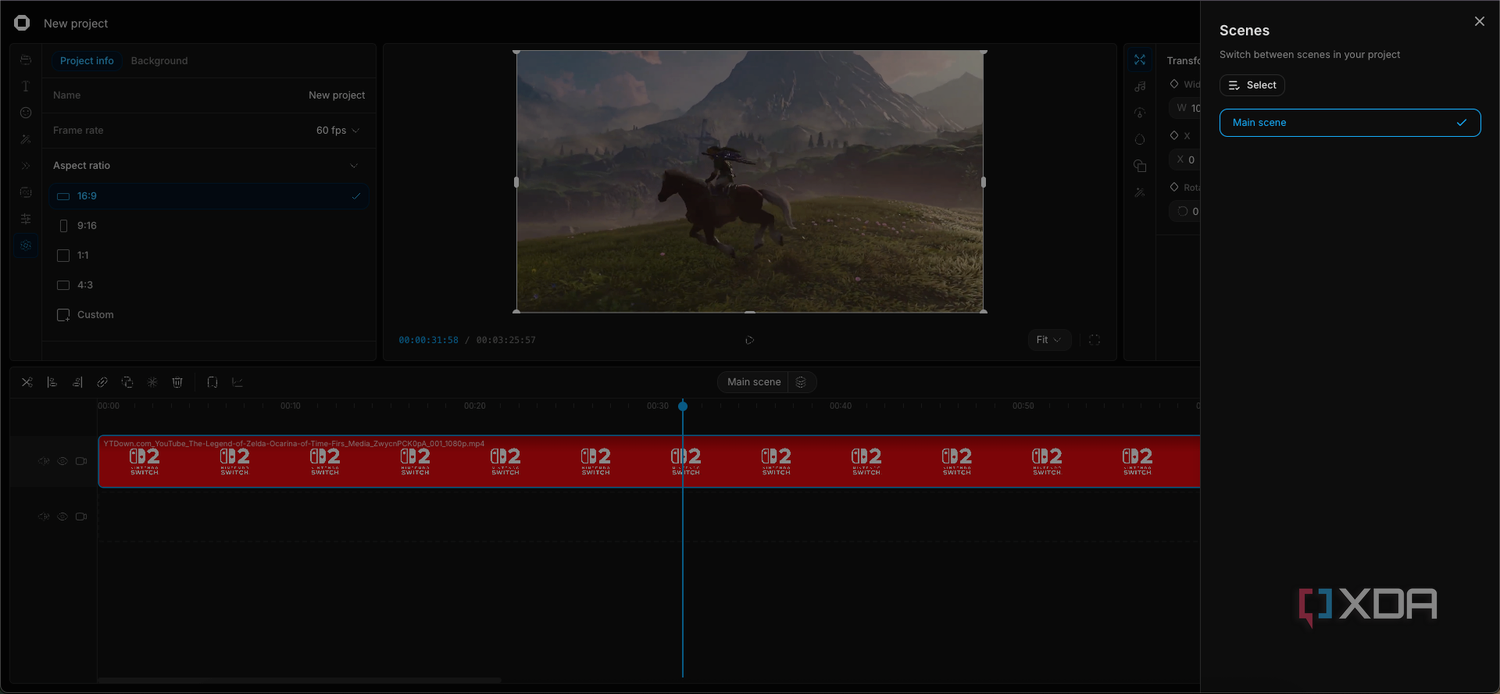Click the link clips paperclip icon
The image size is (1500, 694).
pos(102,382)
